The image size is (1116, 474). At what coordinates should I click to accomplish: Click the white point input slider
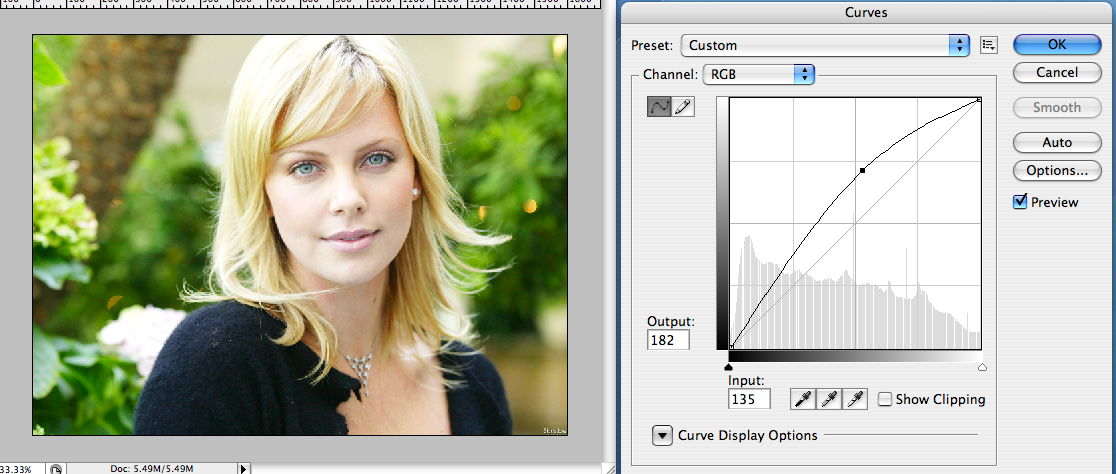(982, 367)
